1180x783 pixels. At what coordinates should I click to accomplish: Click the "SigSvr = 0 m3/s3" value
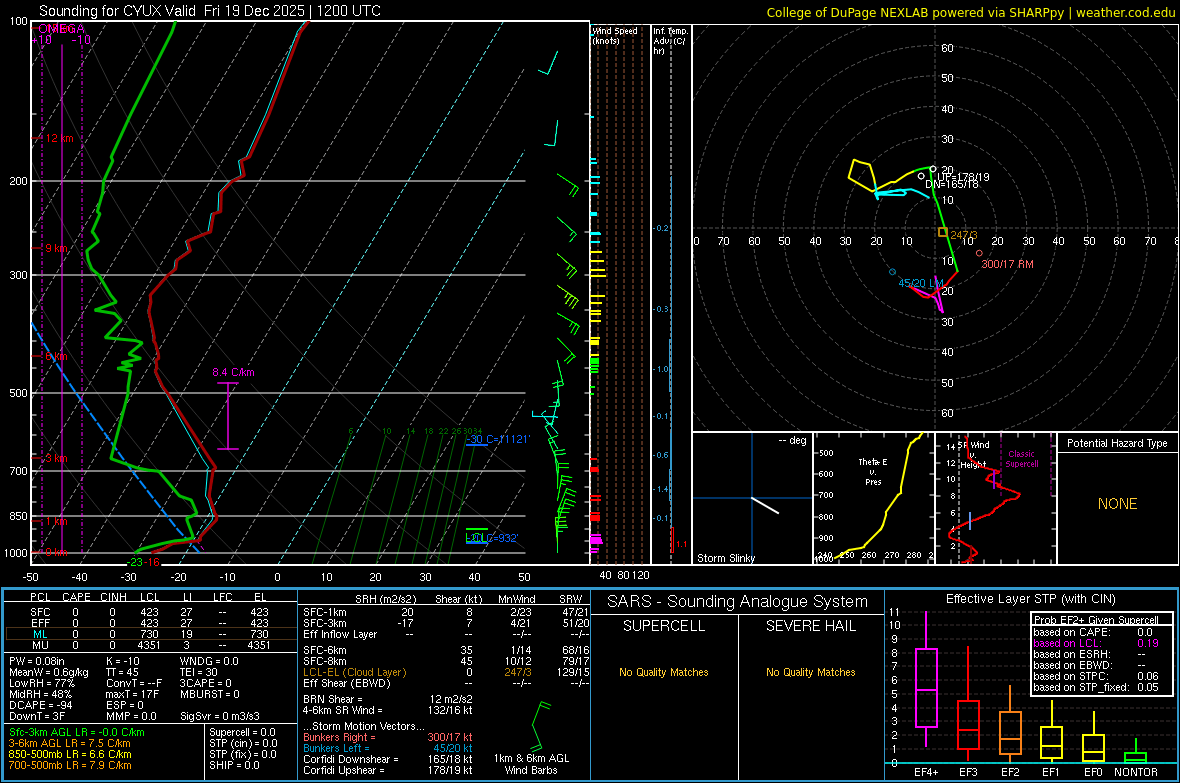pyautogui.click(x=220, y=716)
